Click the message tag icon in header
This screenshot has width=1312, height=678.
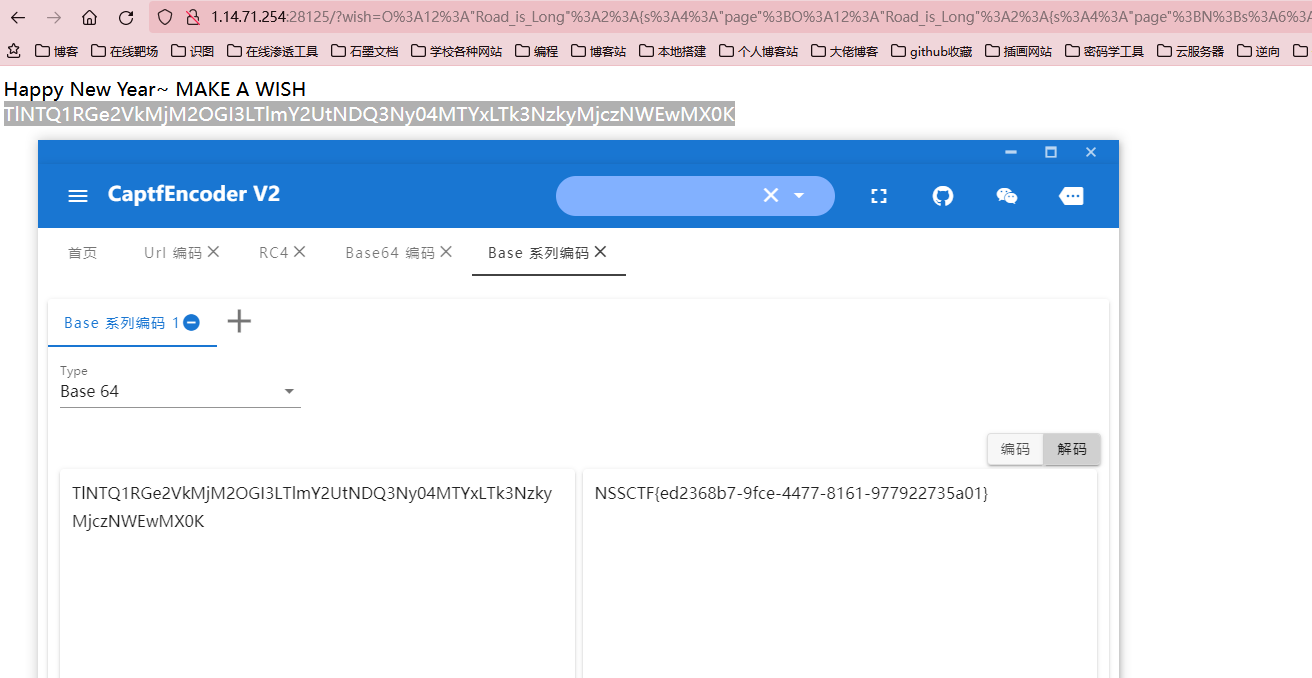point(1071,196)
